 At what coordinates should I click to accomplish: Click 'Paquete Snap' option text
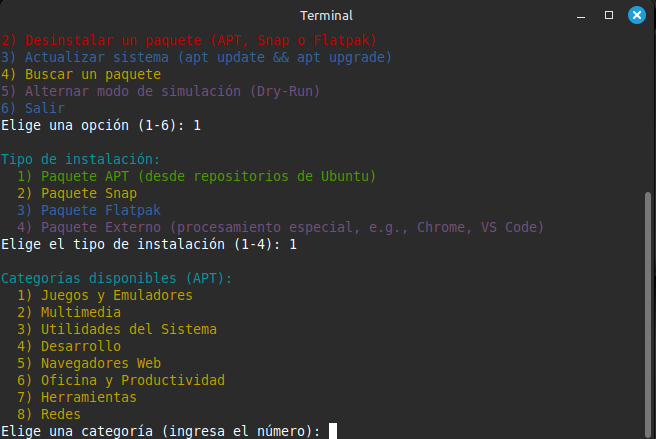coord(89,193)
